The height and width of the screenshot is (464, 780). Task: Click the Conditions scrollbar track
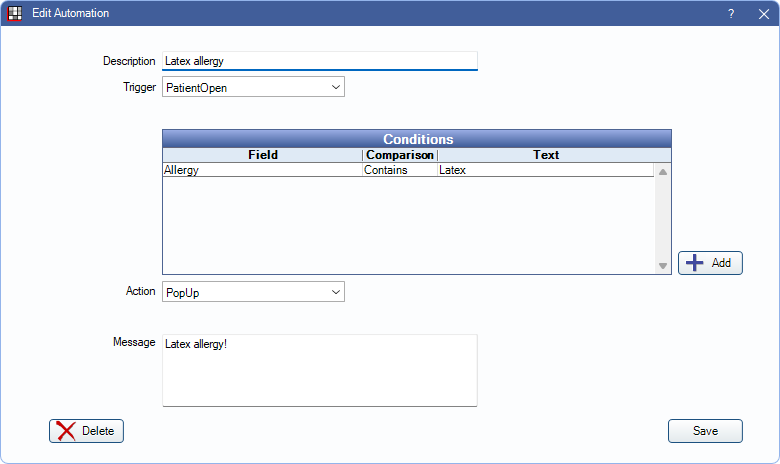(662, 220)
